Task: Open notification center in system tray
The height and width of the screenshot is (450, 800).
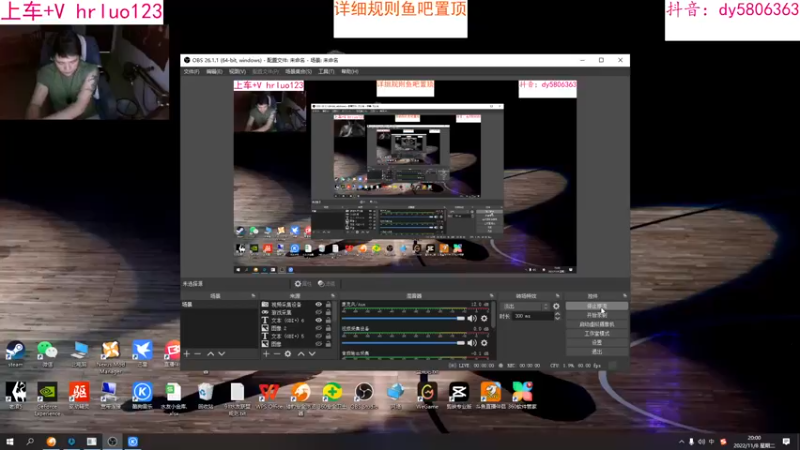Action: [786, 441]
